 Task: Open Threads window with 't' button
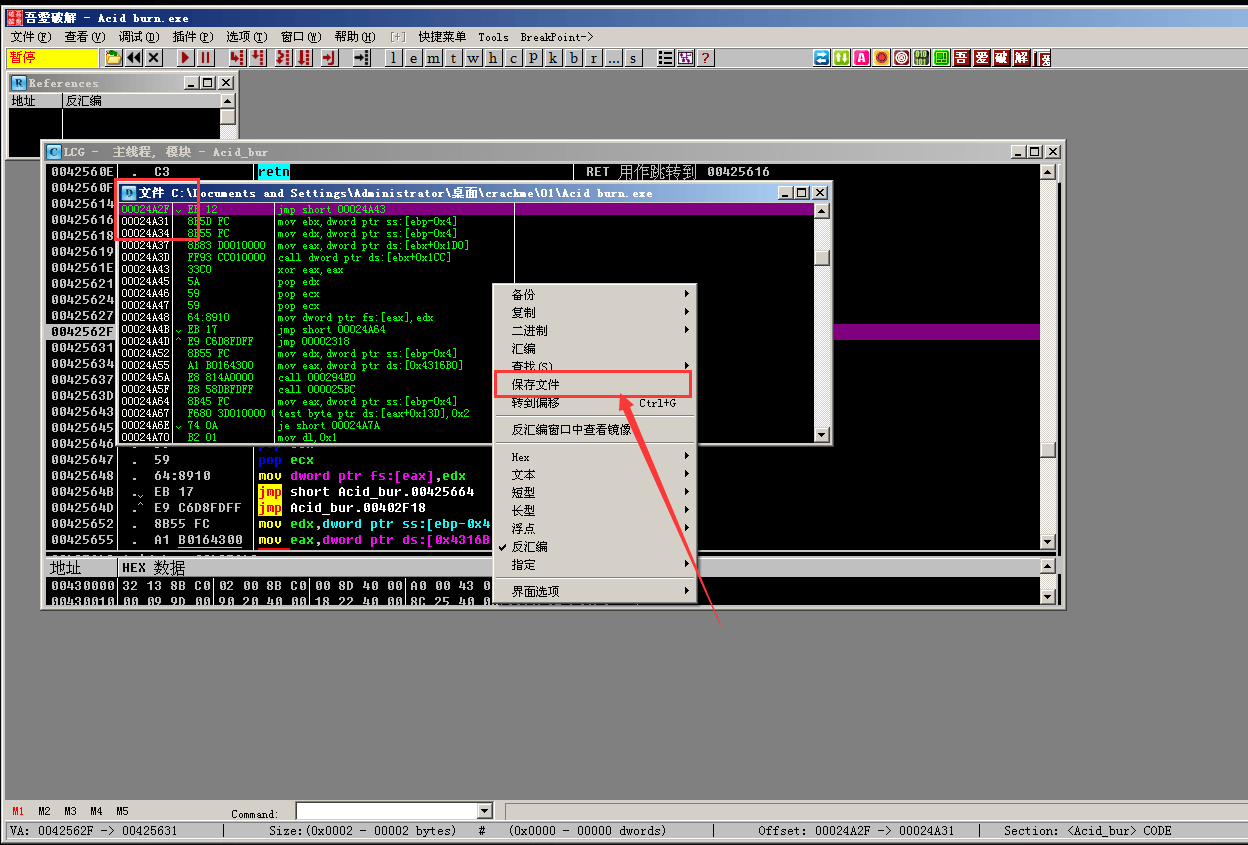(x=453, y=58)
